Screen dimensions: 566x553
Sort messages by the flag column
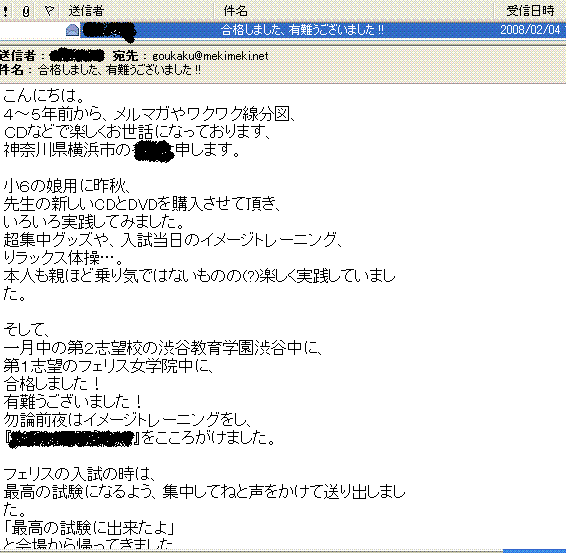coord(49,11)
